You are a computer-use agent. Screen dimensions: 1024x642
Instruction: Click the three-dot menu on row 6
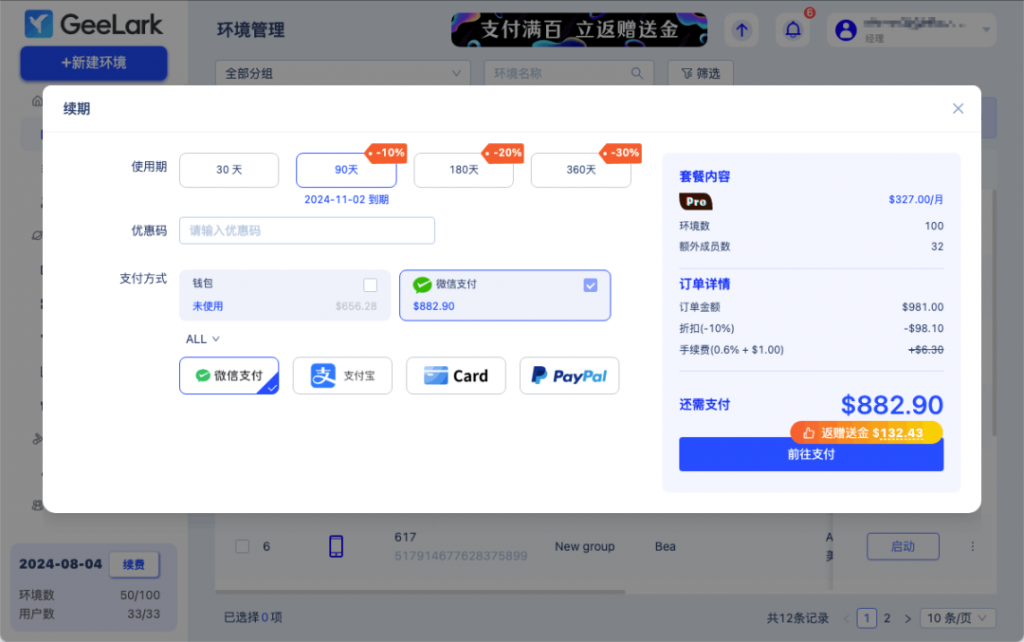[972, 546]
